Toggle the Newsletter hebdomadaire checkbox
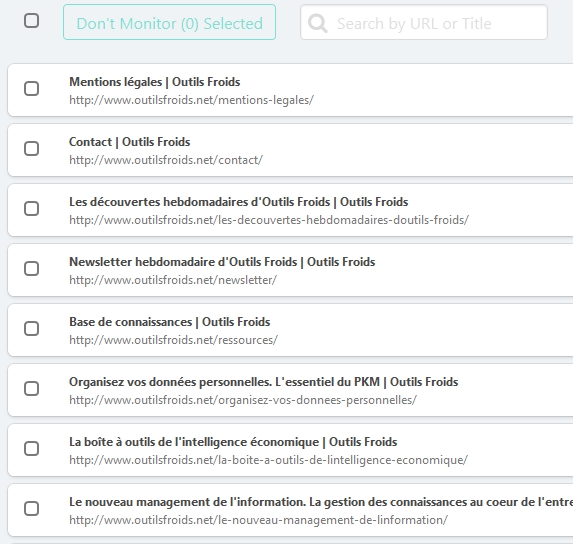 click(x=31, y=269)
